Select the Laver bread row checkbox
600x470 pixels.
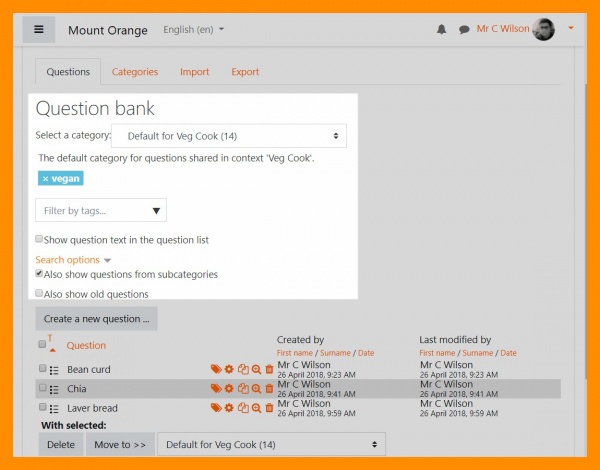point(42,408)
